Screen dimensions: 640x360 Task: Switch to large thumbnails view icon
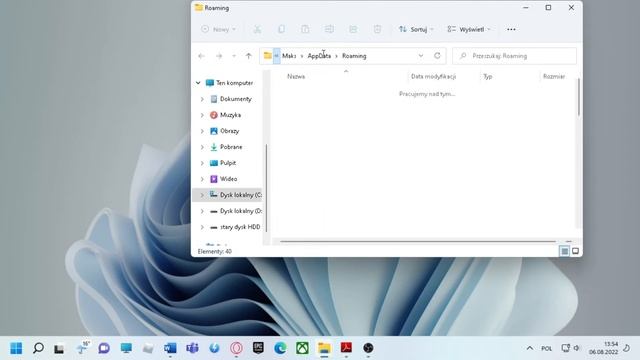pos(576,251)
